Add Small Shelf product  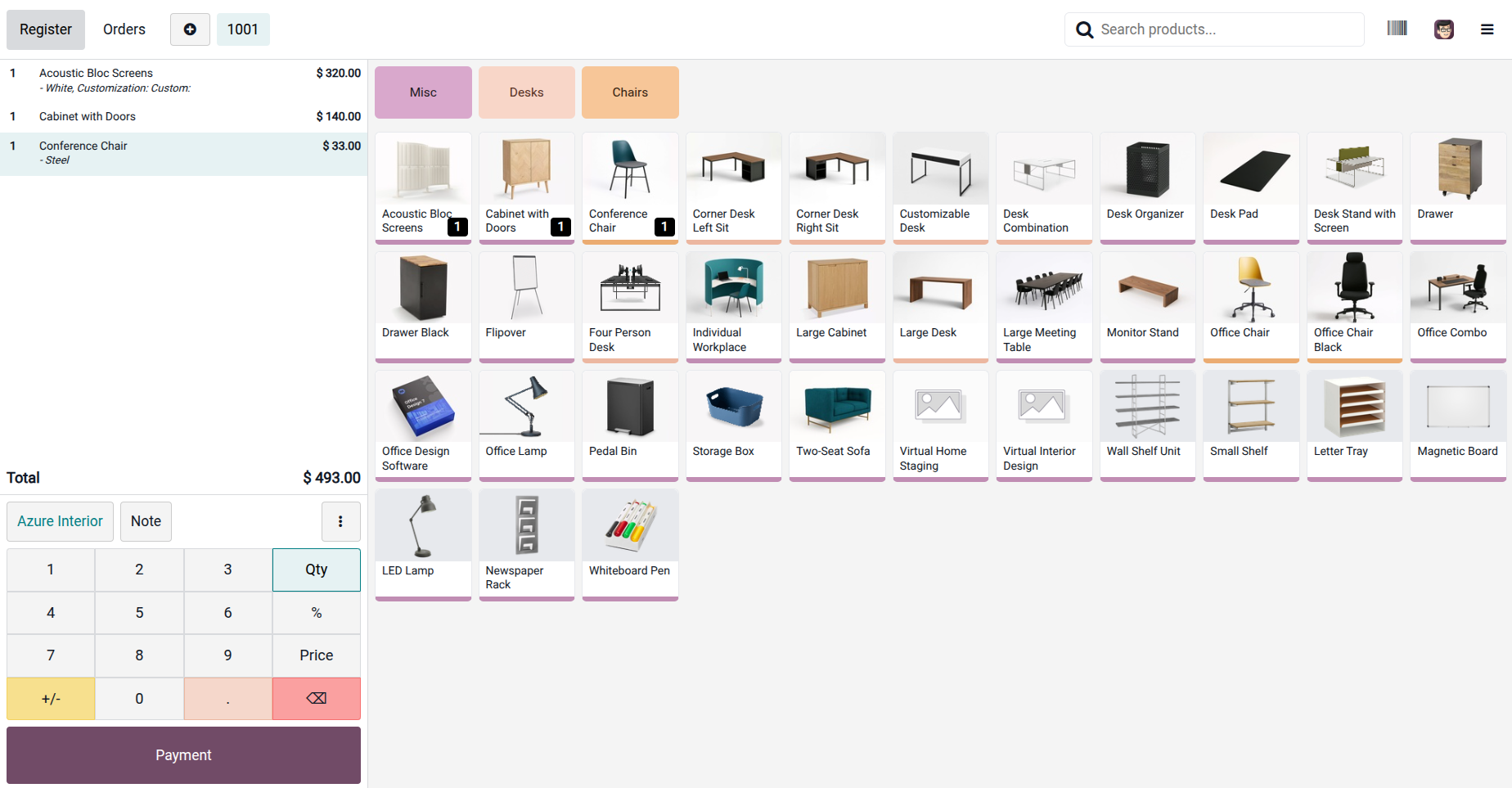1251,426
